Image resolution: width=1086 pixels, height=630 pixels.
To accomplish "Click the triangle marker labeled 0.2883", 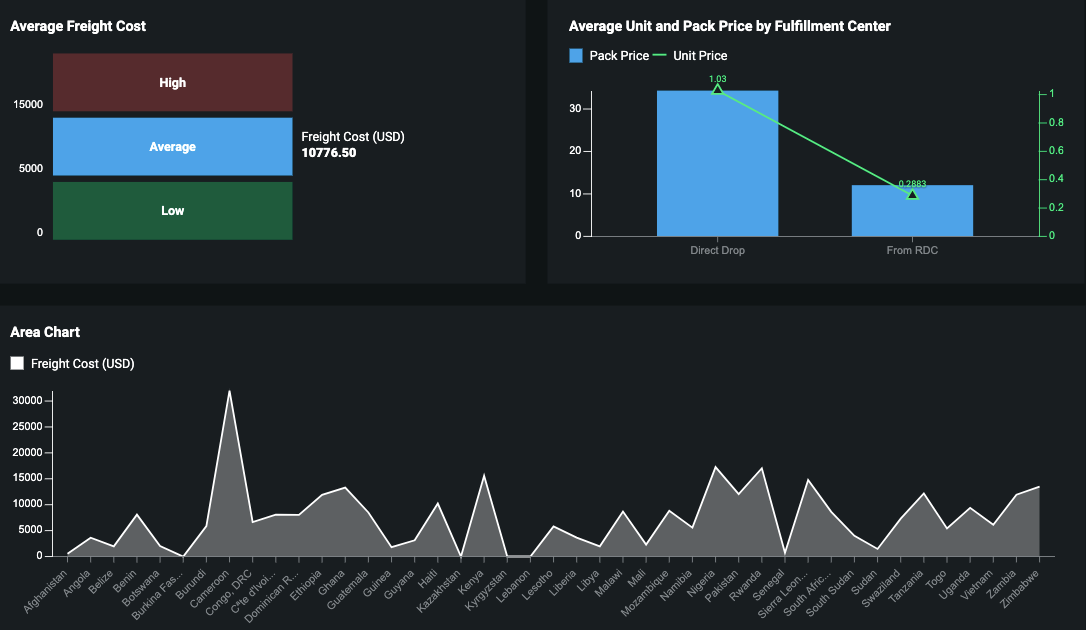I will click(912, 194).
